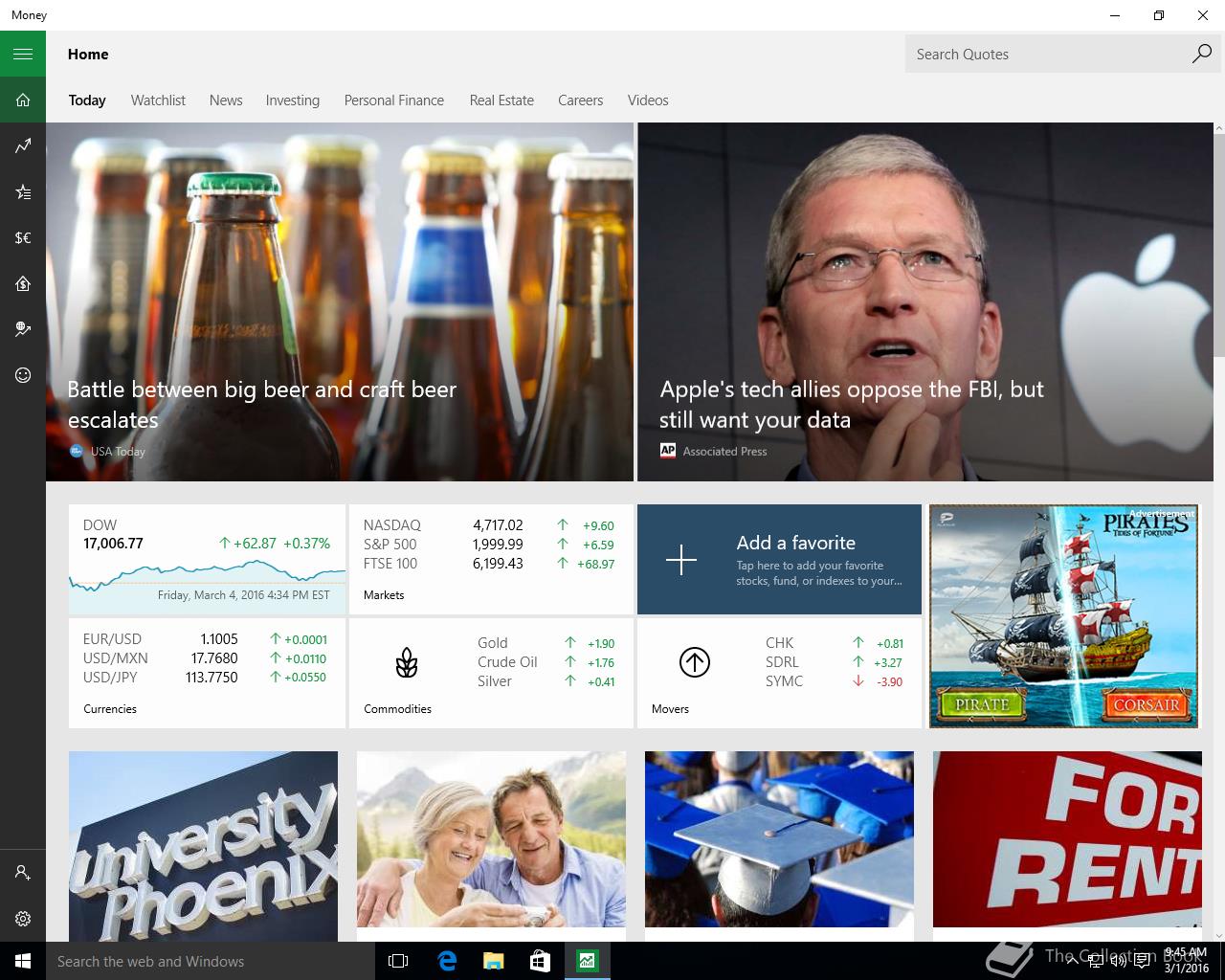Open World Markets sidebar icon
This screenshot has width=1225, height=980.
(23, 329)
